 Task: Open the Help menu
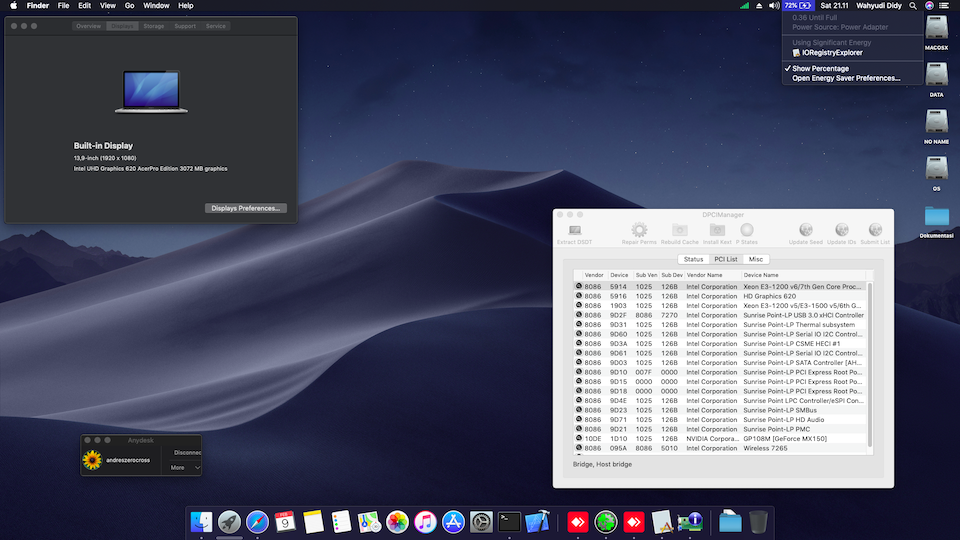pyautogui.click(x=186, y=6)
